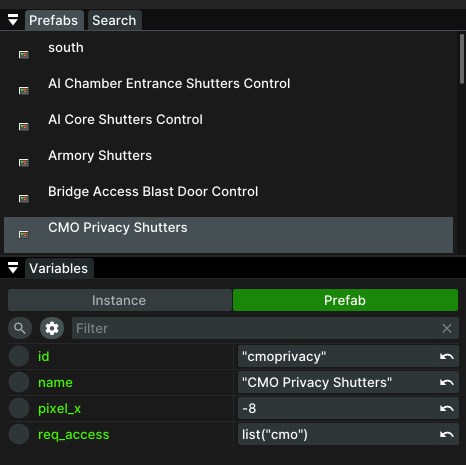Reset the req_access value with undo arrow
466x465 pixels.
click(447, 434)
